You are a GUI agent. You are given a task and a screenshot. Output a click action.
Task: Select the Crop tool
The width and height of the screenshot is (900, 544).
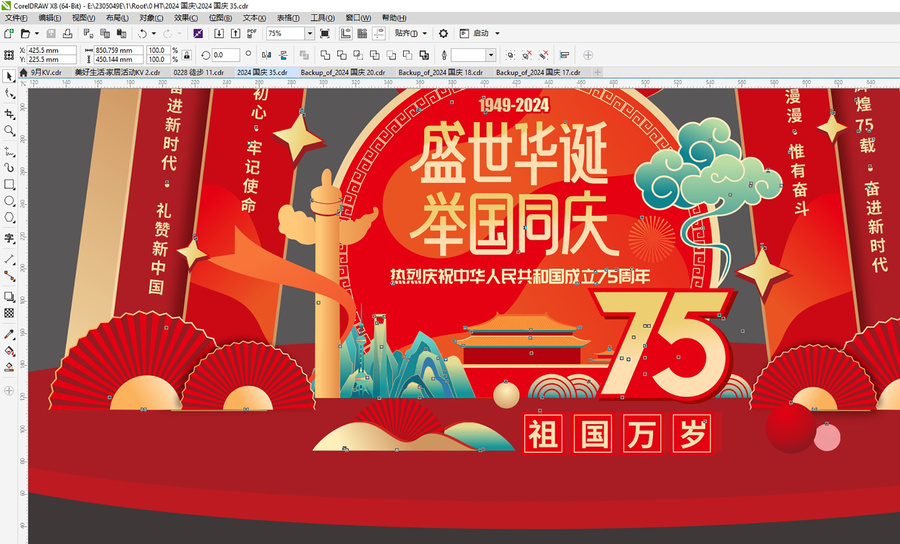point(9,113)
